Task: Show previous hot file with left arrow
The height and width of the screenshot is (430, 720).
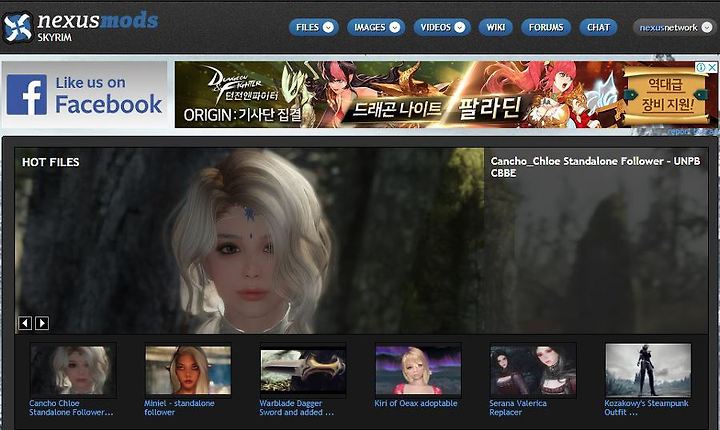Action: click(x=25, y=323)
